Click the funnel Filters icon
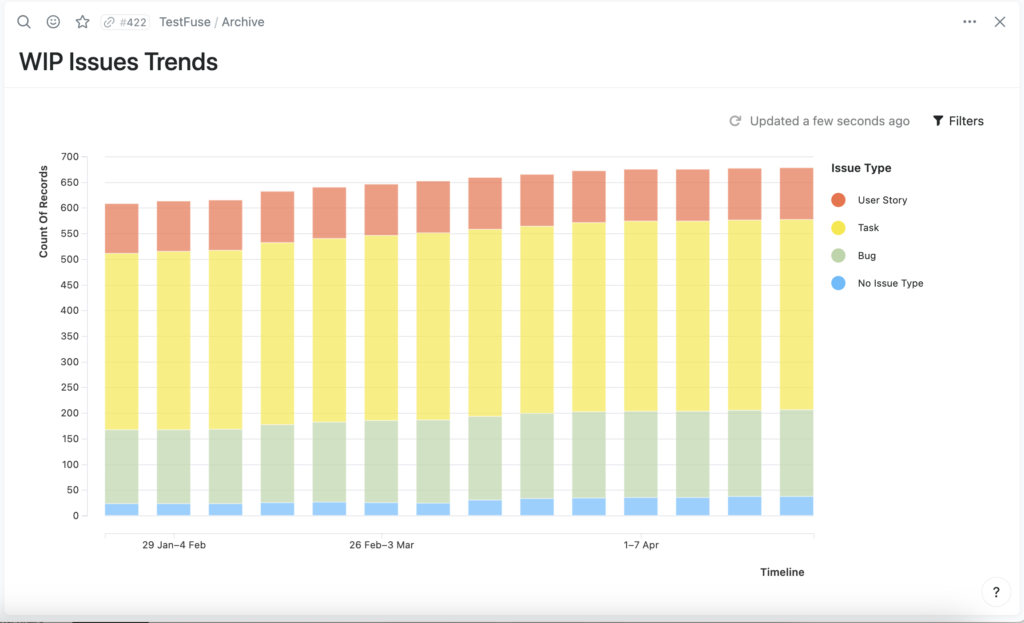 938,121
